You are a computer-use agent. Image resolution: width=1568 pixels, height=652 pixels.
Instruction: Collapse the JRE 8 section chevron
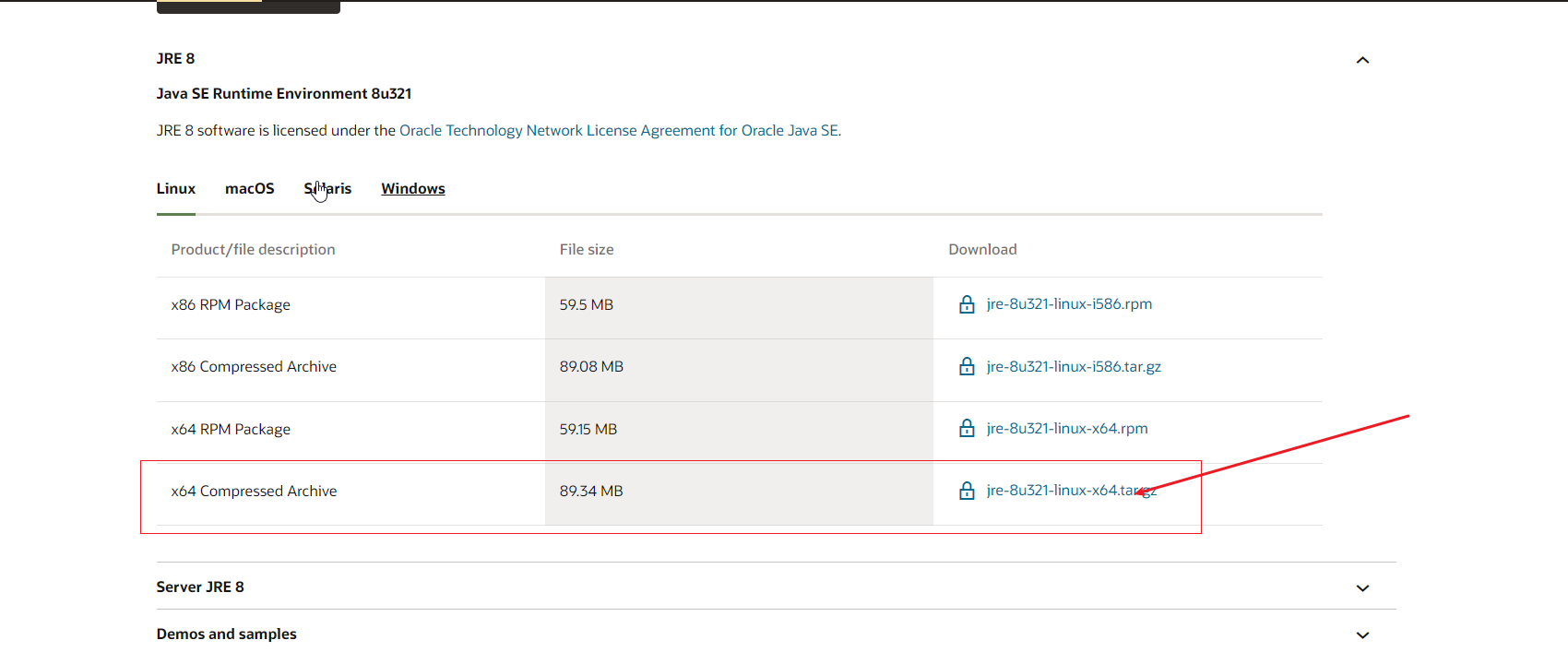(x=1362, y=60)
